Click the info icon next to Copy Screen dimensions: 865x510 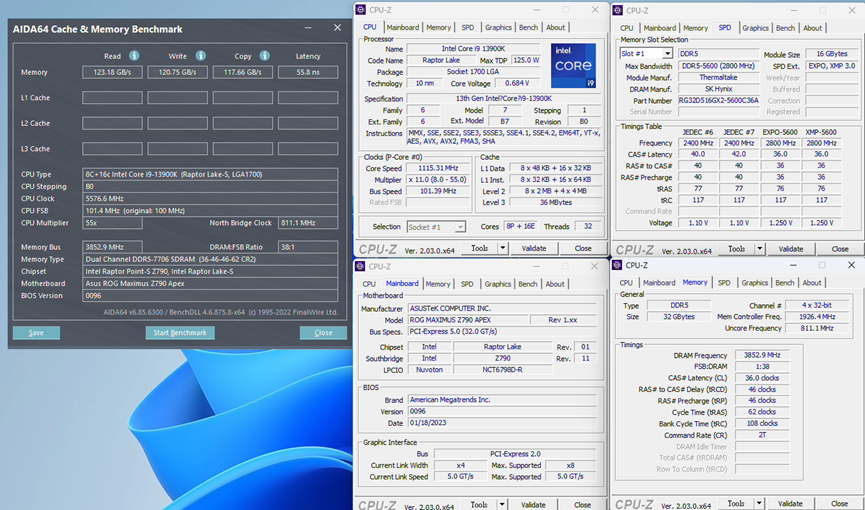pos(265,56)
